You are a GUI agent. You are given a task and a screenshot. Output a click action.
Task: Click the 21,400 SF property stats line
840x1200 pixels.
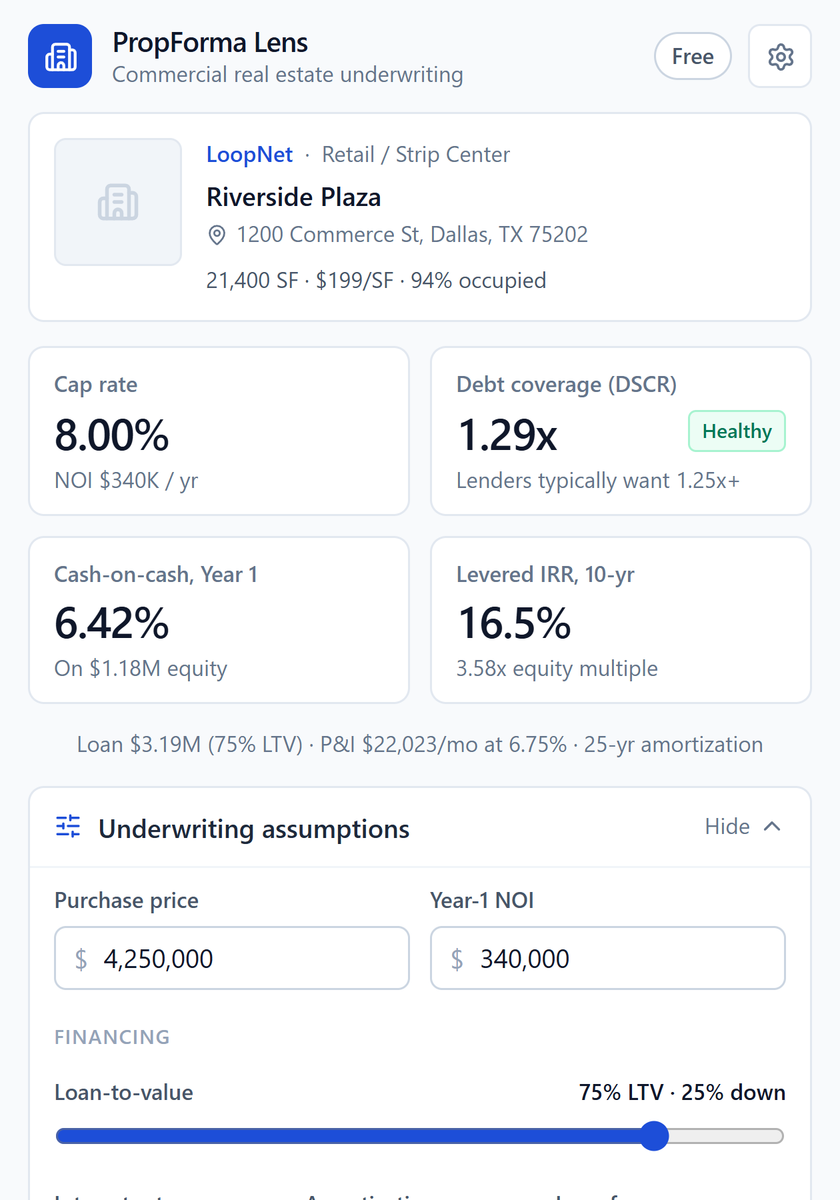(x=376, y=280)
